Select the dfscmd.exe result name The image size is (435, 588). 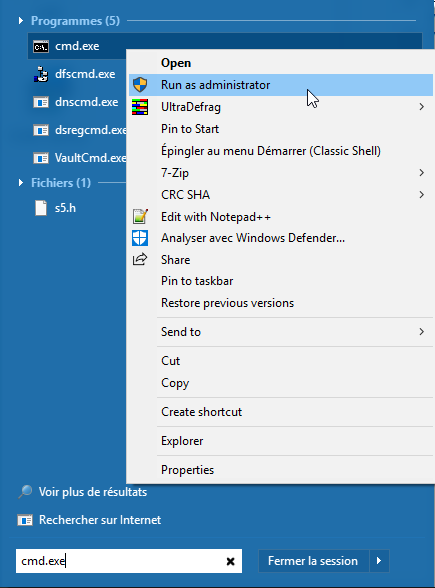click(x=85, y=74)
